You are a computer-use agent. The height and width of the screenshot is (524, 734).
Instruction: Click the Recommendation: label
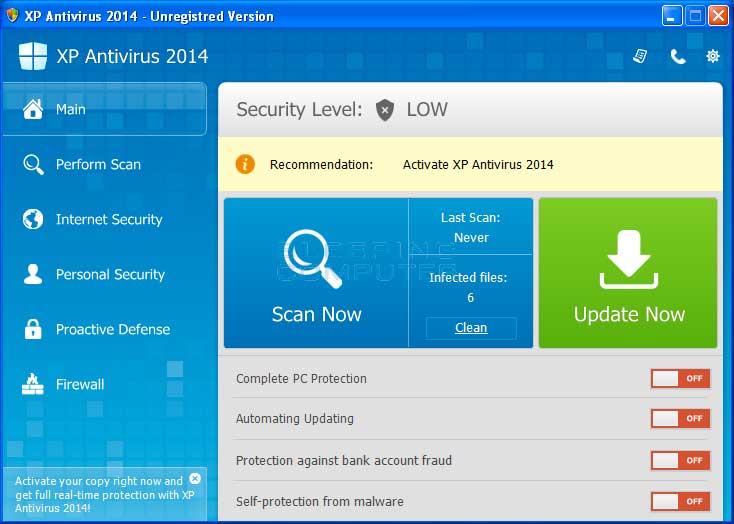(322, 164)
